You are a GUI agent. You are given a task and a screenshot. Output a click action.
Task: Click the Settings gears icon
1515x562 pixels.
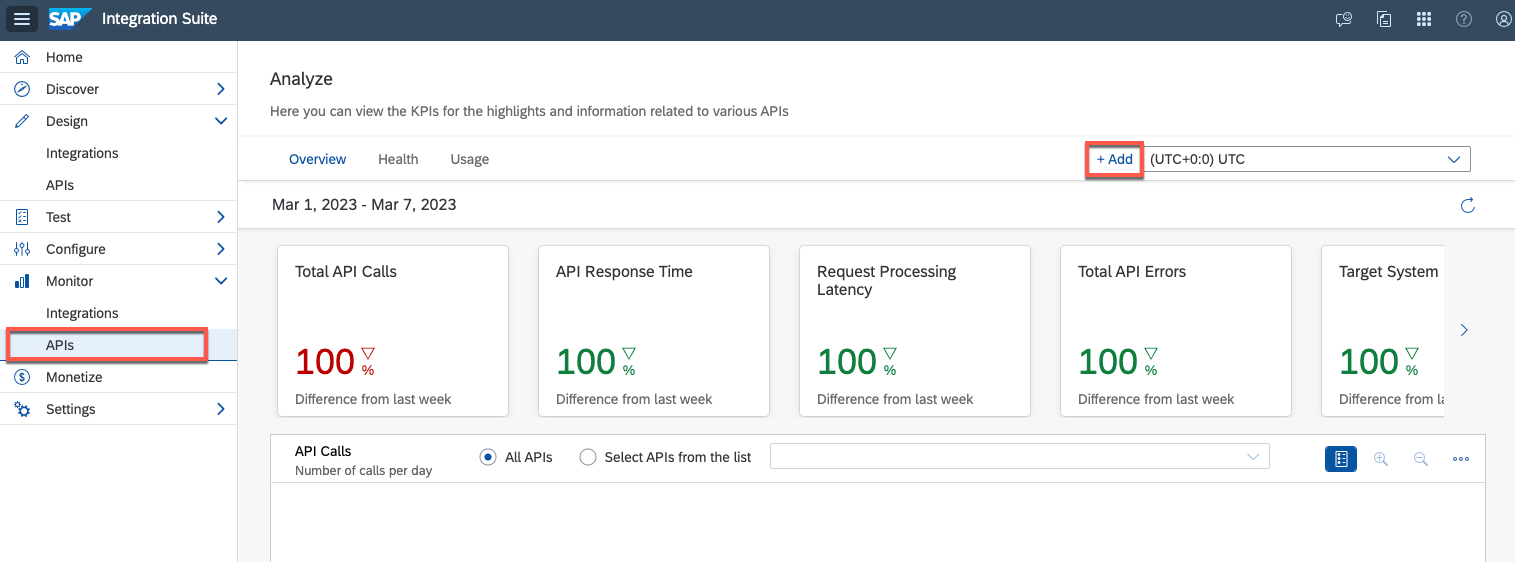pyautogui.click(x=22, y=409)
